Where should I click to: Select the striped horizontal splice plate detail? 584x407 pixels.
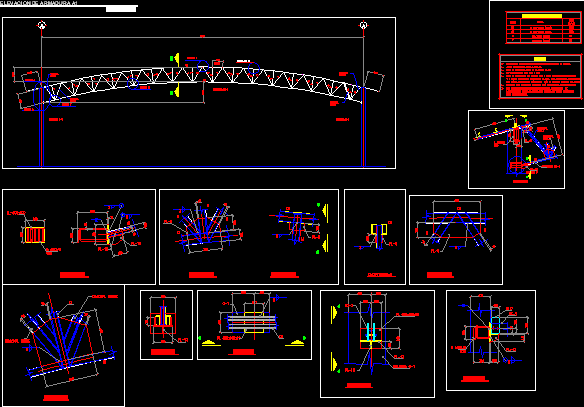tap(254, 325)
